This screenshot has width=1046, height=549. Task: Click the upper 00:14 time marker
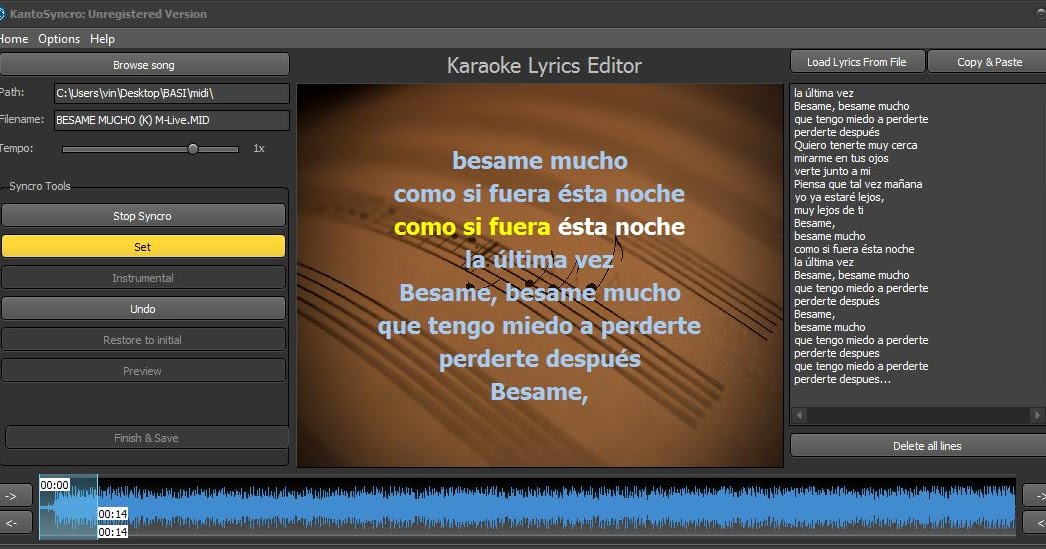point(112,514)
